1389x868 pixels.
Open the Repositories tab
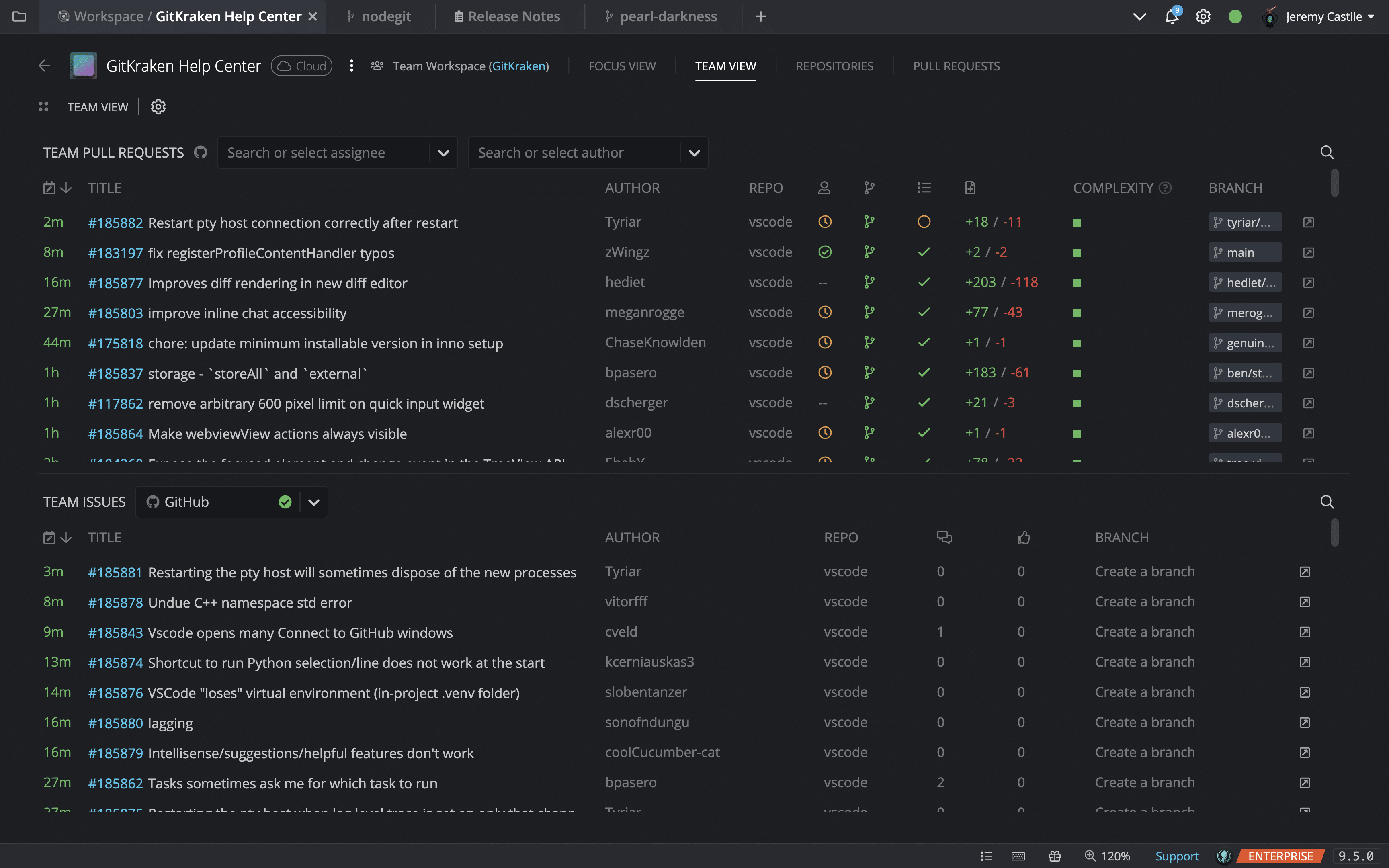pyautogui.click(x=834, y=66)
